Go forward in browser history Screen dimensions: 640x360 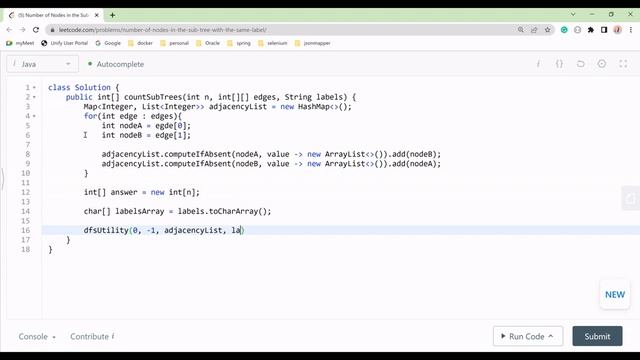click(x=22, y=30)
